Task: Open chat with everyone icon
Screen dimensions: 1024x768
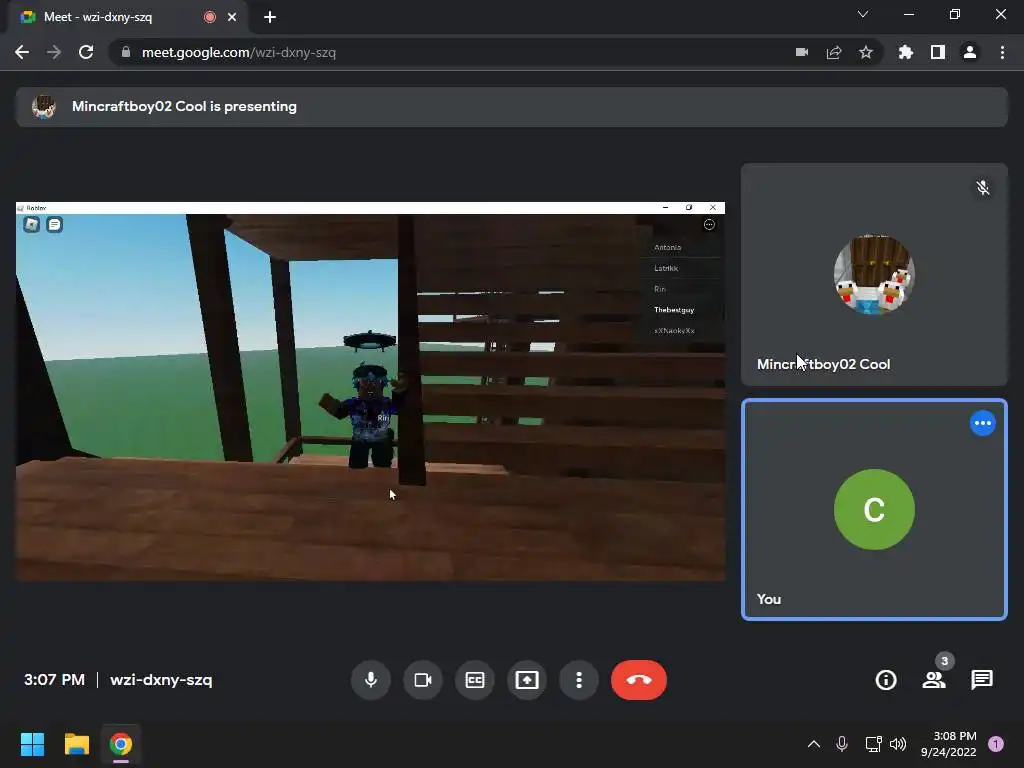Action: [982, 680]
